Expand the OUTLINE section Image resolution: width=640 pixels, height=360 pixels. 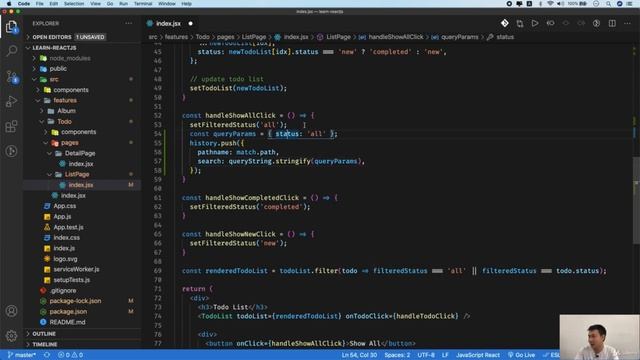coord(44,334)
